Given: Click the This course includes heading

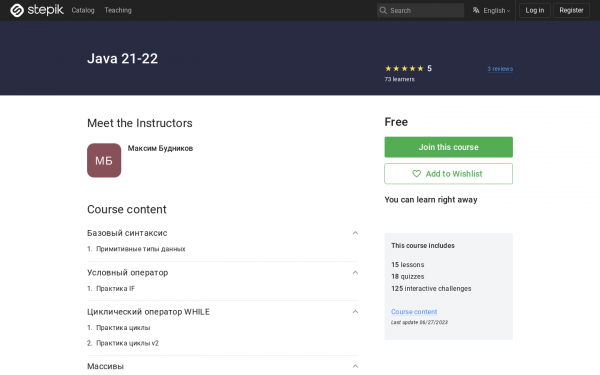Looking at the screenshot, I should click(x=423, y=246).
